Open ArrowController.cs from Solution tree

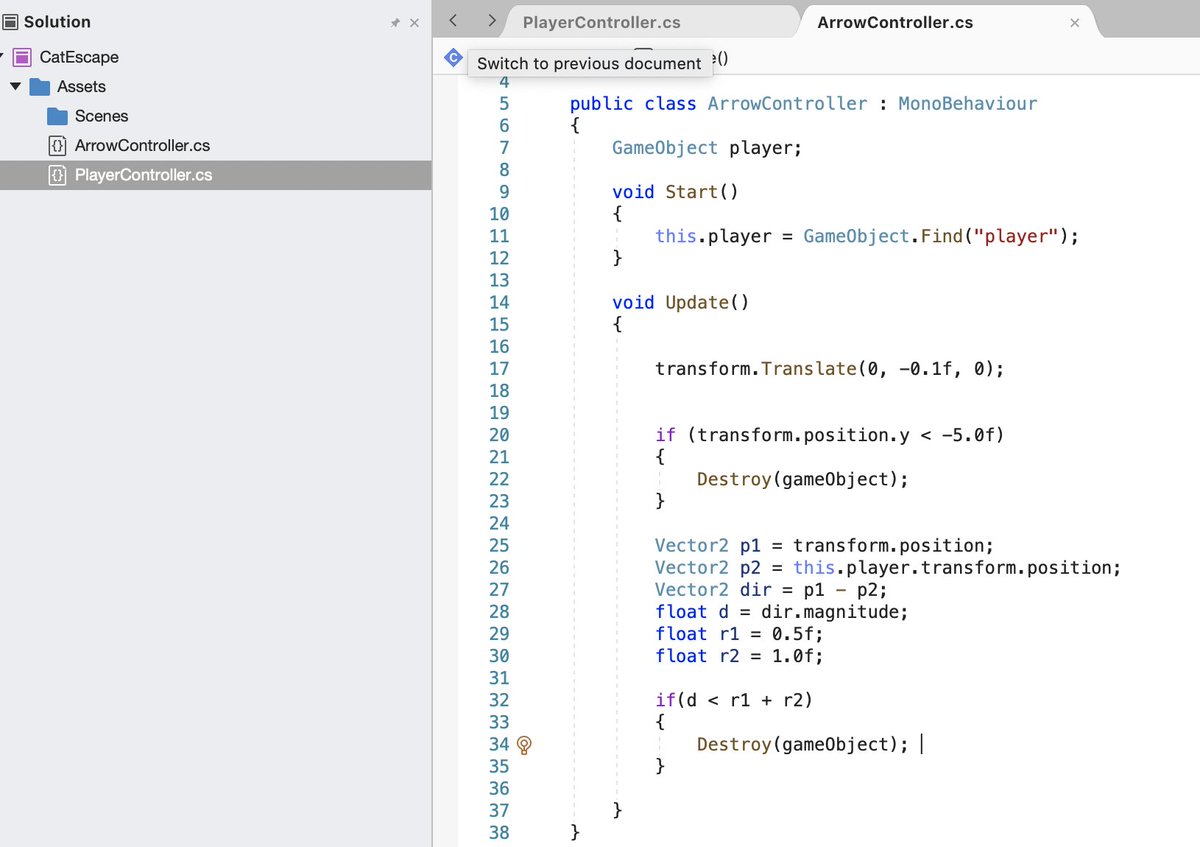(142, 146)
